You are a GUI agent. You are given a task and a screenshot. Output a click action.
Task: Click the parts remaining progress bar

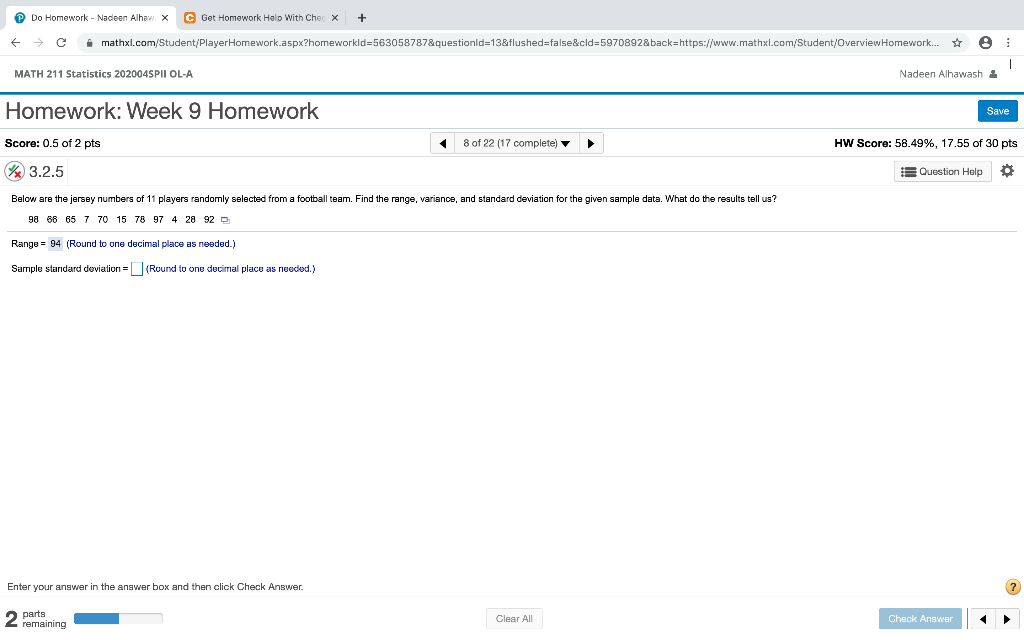pos(117,618)
